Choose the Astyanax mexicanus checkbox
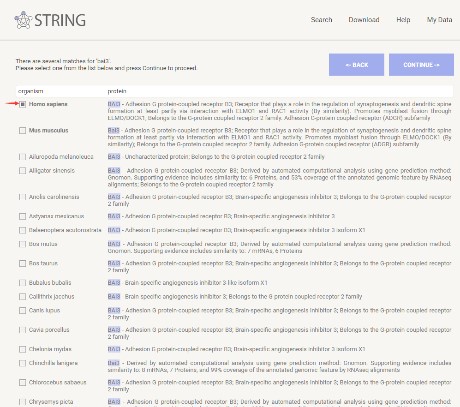Screen dimensions: 460x407 [22, 216]
